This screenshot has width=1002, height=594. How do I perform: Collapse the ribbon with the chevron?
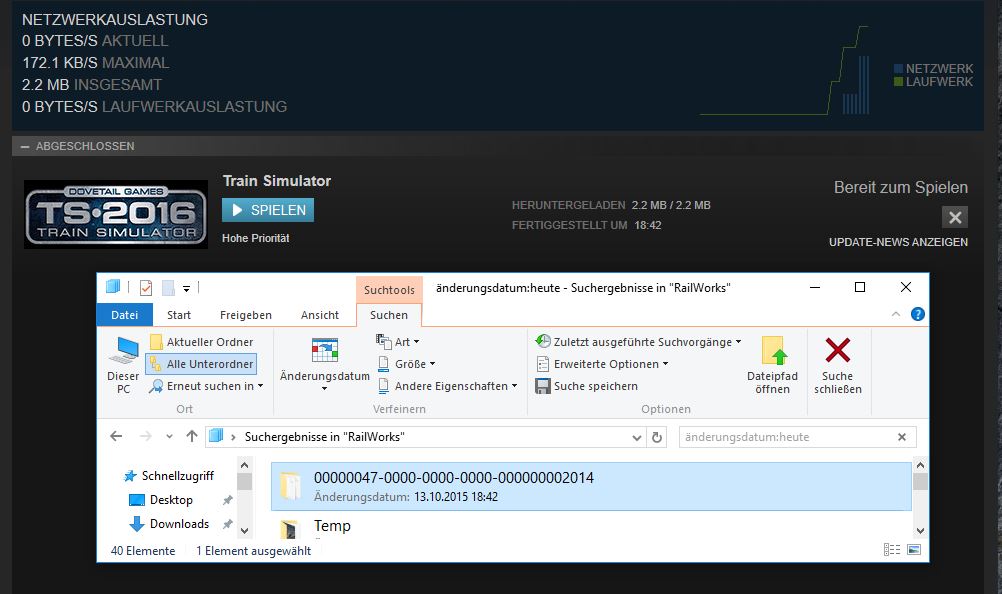click(896, 314)
